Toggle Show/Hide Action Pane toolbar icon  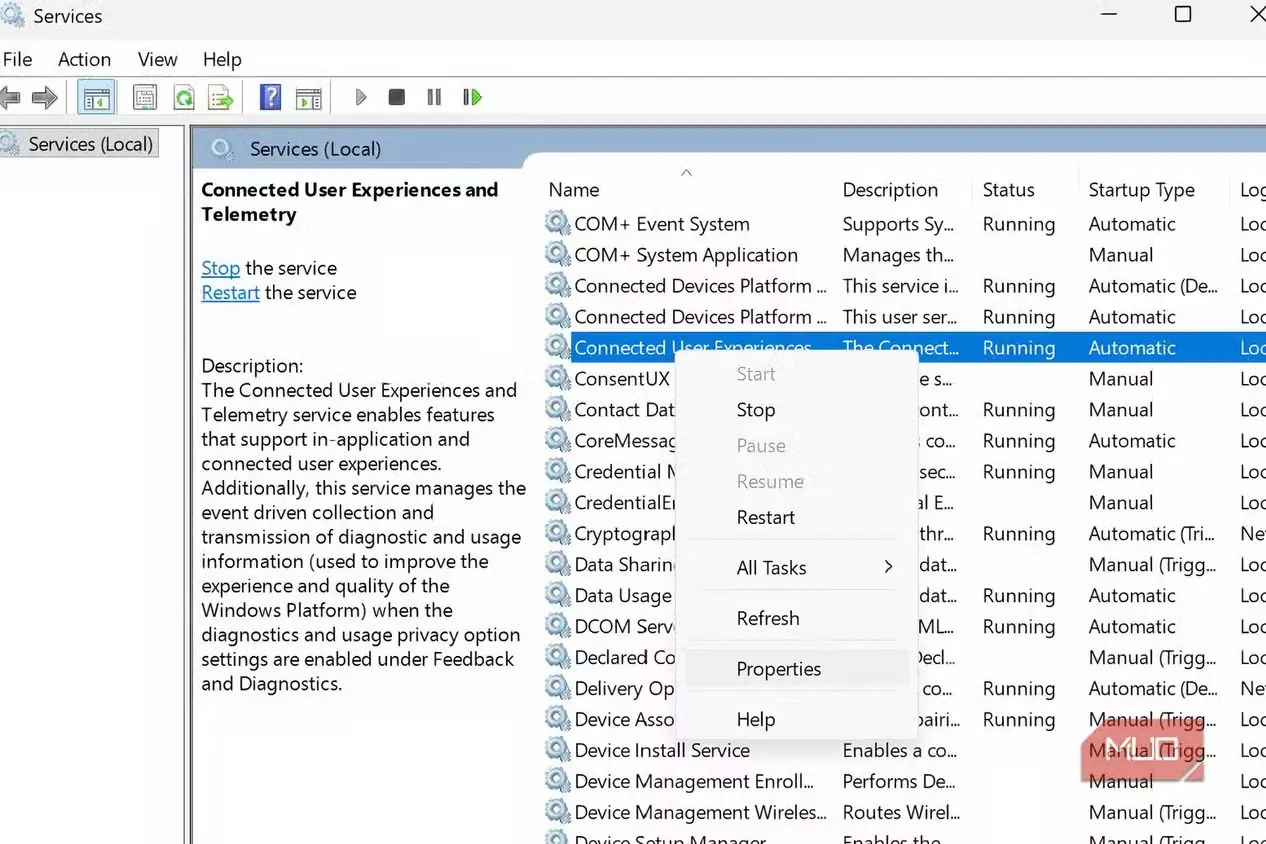click(x=309, y=97)
